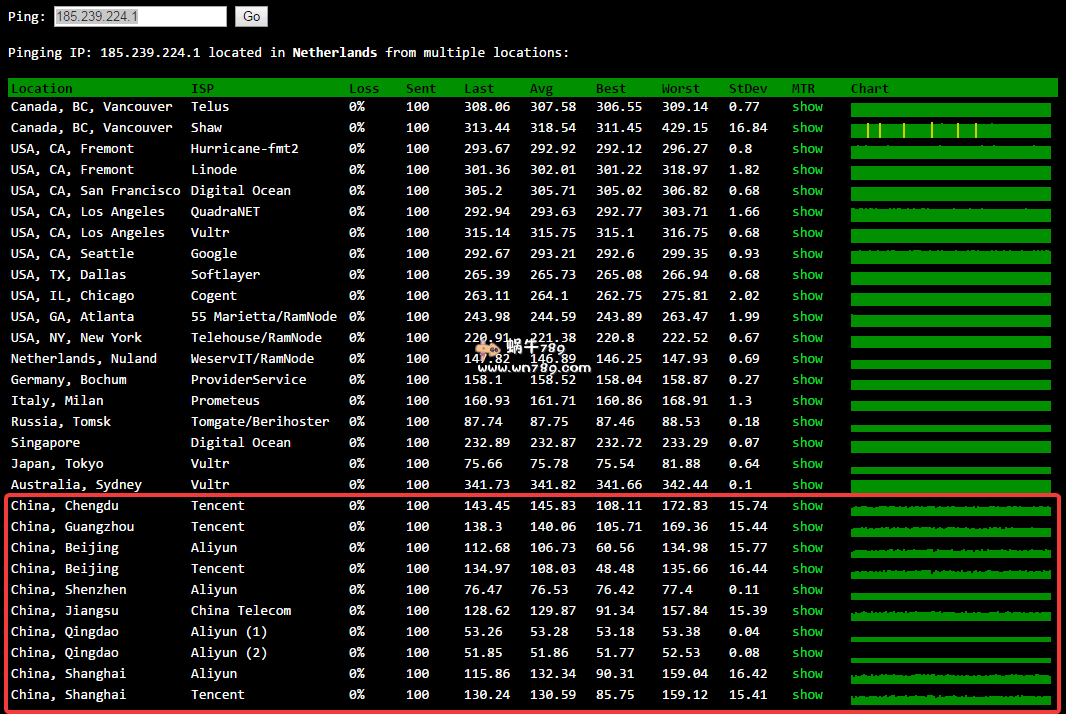This screenshot has height=714, width=1066.
Task: Show MTR for Qingdao Aliyun (2) row
Action: click(807, 653)
